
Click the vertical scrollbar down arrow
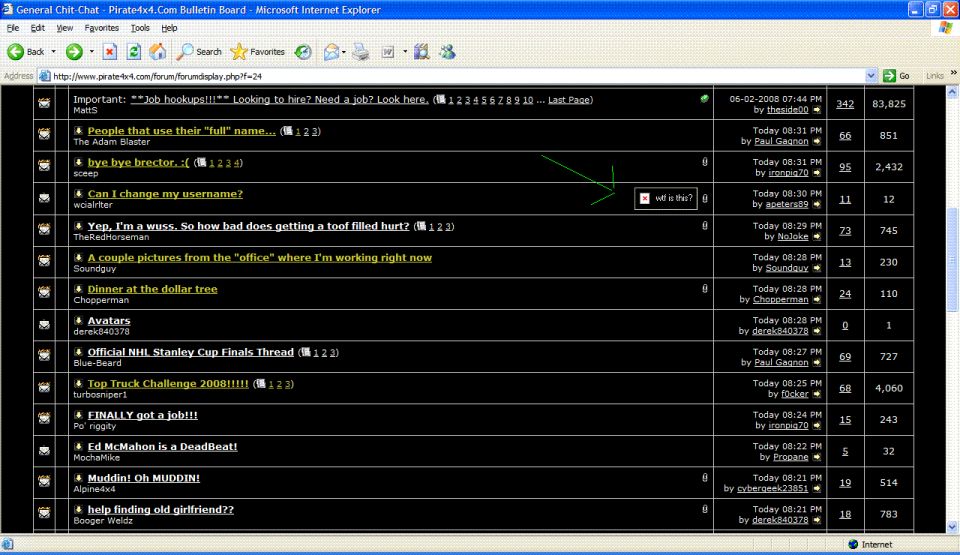952,526
